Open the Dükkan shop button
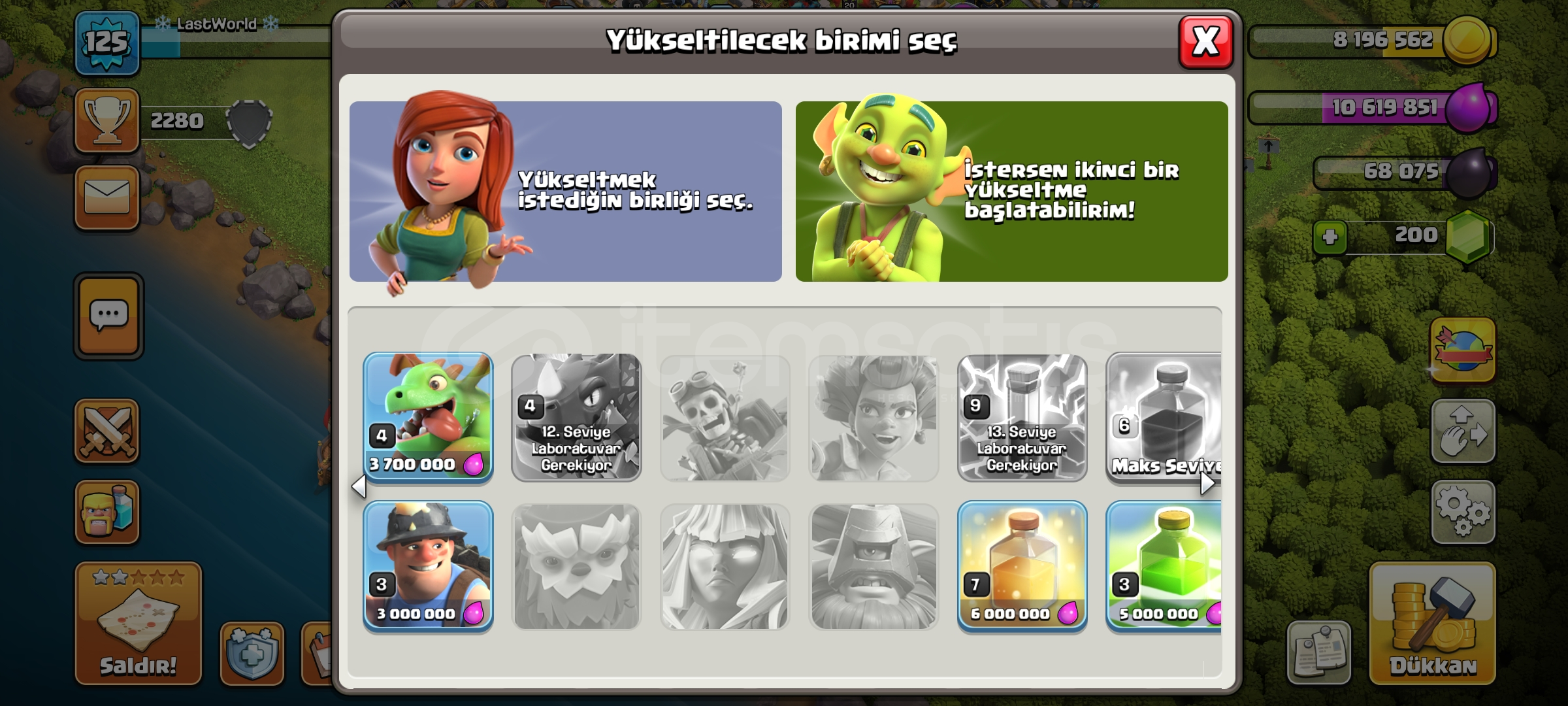Viewport: 1568px width, 706px height. tap(1432, 623)
